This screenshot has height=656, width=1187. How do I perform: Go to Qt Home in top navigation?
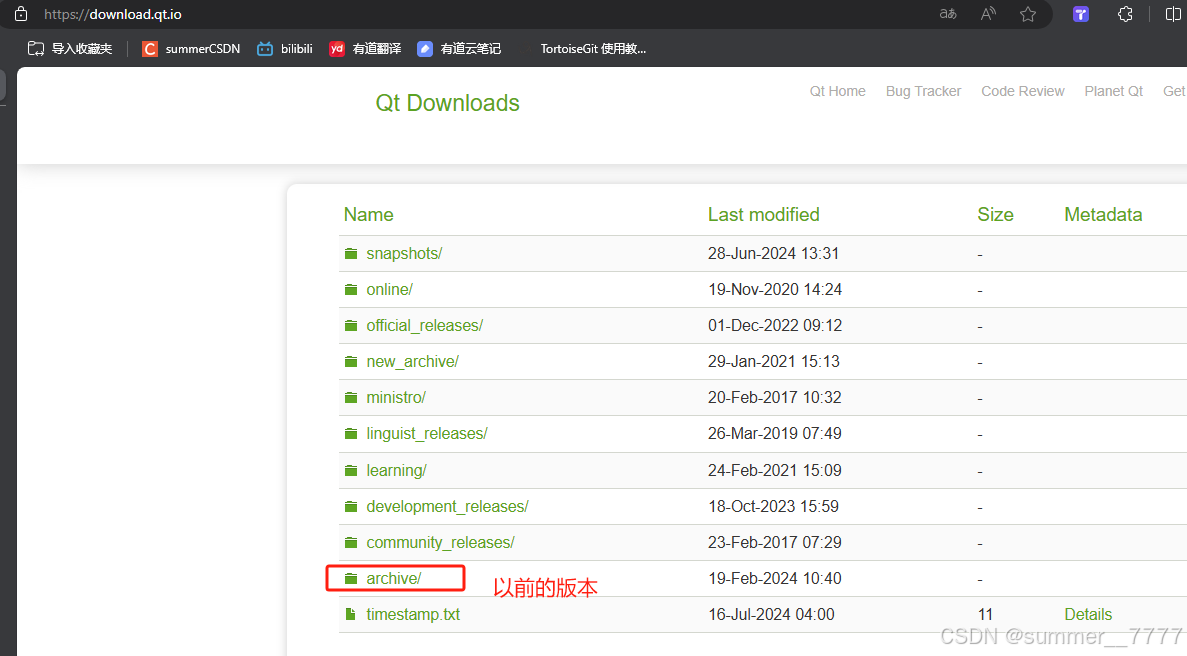[x=837, y=91]
